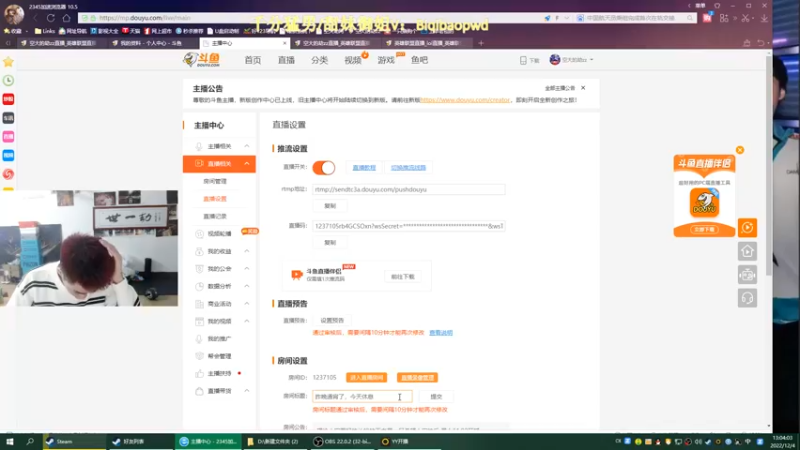Click the orange 直播录像管理 button

[417, 378]
